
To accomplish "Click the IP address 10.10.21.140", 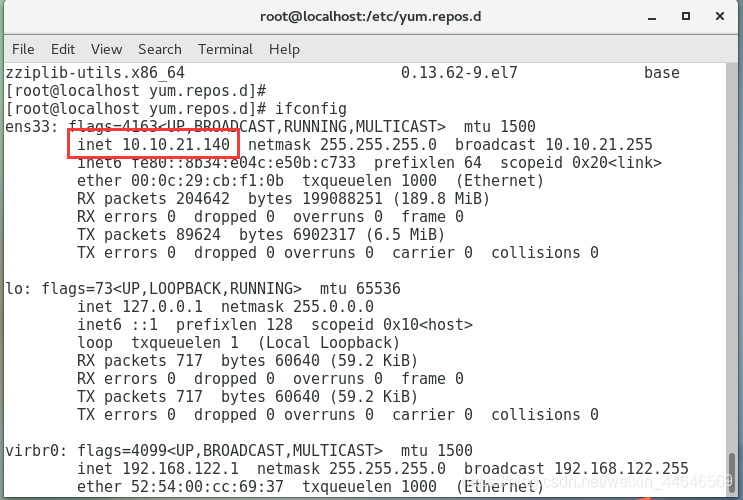I will (176, 145).
